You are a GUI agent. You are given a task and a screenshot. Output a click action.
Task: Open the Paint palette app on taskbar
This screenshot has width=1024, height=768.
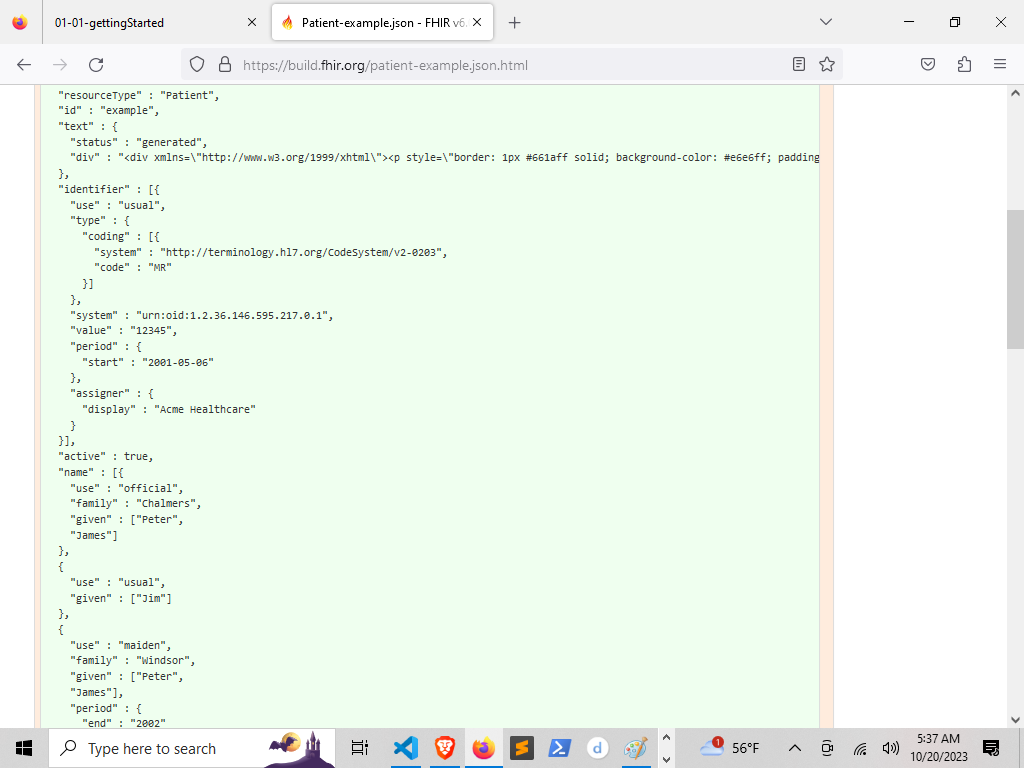[x=635, y=748]
